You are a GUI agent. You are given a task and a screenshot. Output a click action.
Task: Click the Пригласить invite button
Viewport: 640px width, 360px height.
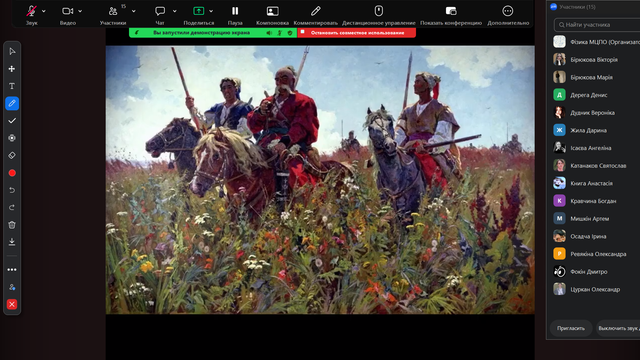click(571, 328)
